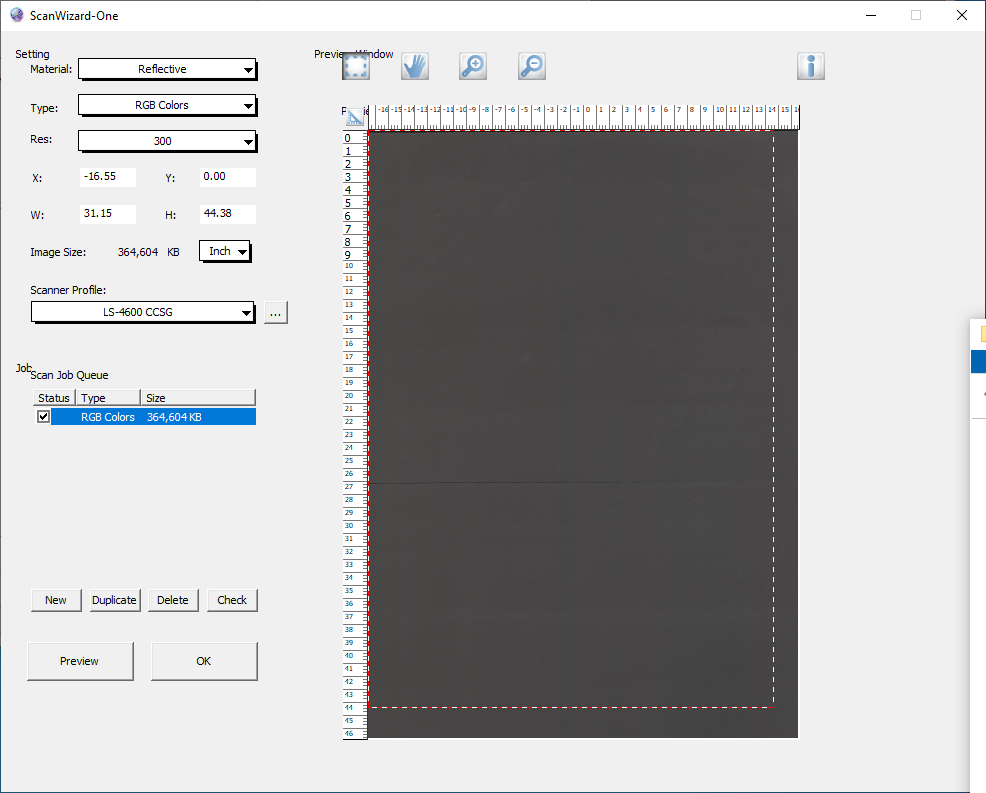Click the W width input field
The image size is (986, 793).
coord(107,214)
